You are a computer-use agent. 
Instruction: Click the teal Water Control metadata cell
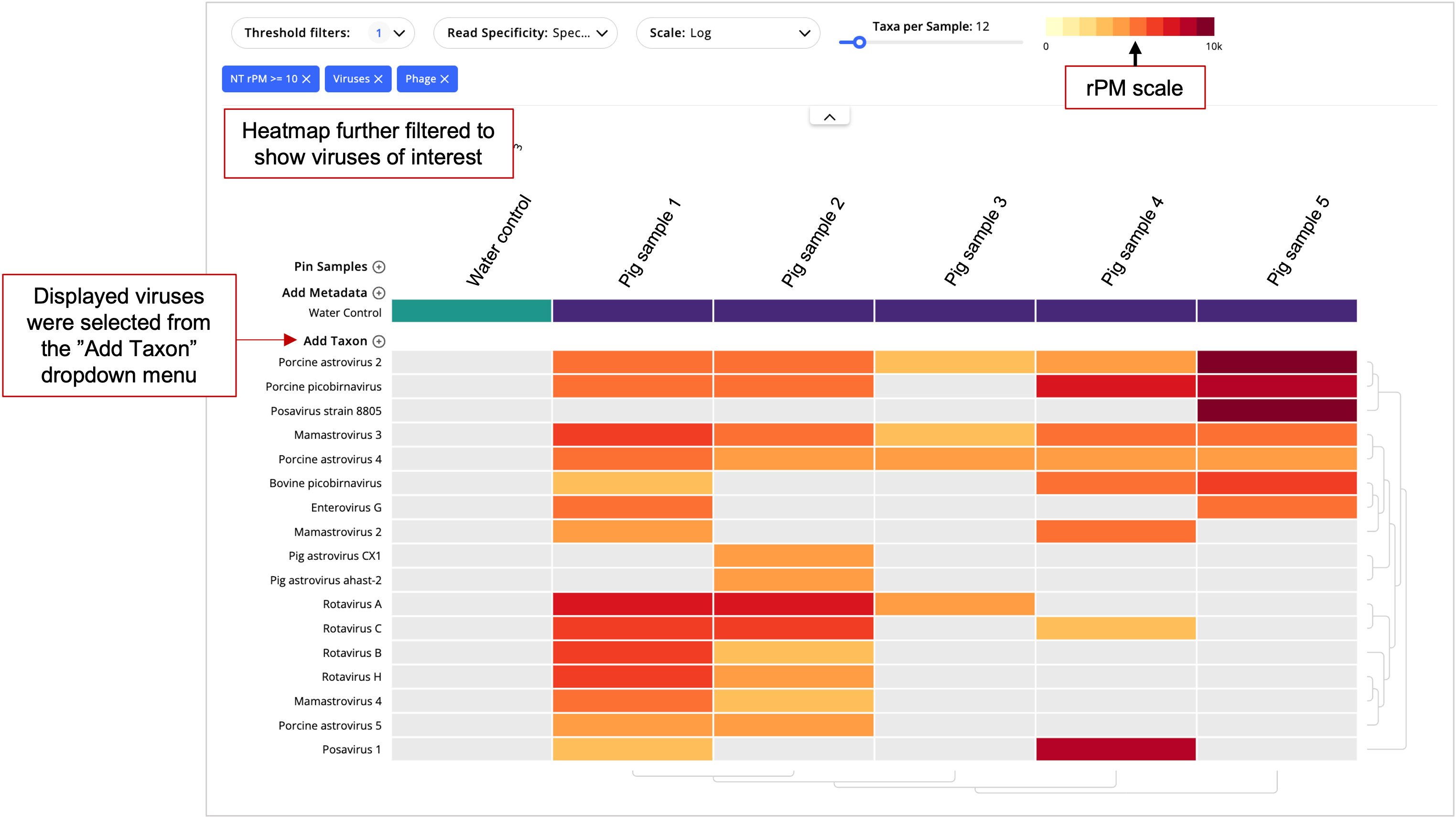point(471,312)
